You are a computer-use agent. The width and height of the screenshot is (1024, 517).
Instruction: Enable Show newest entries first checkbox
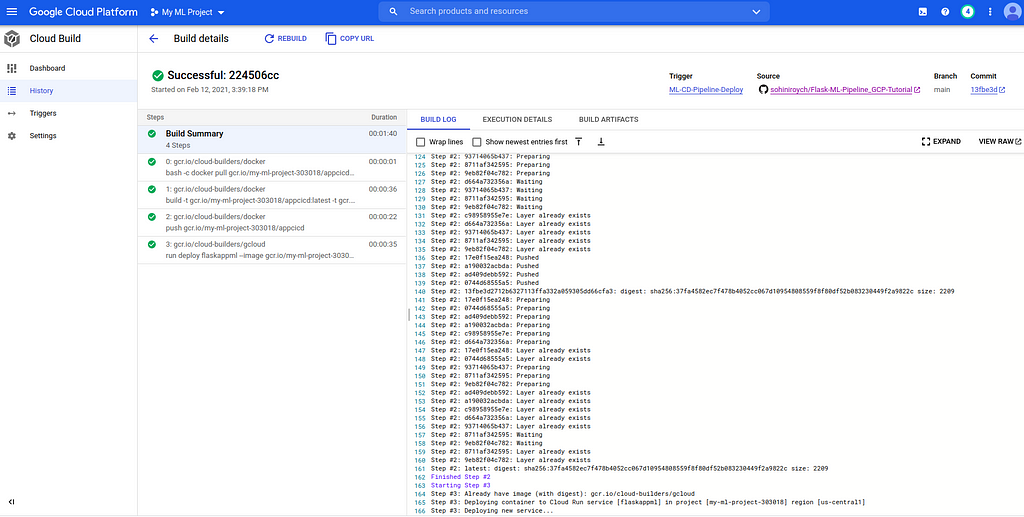click(477, 142)
